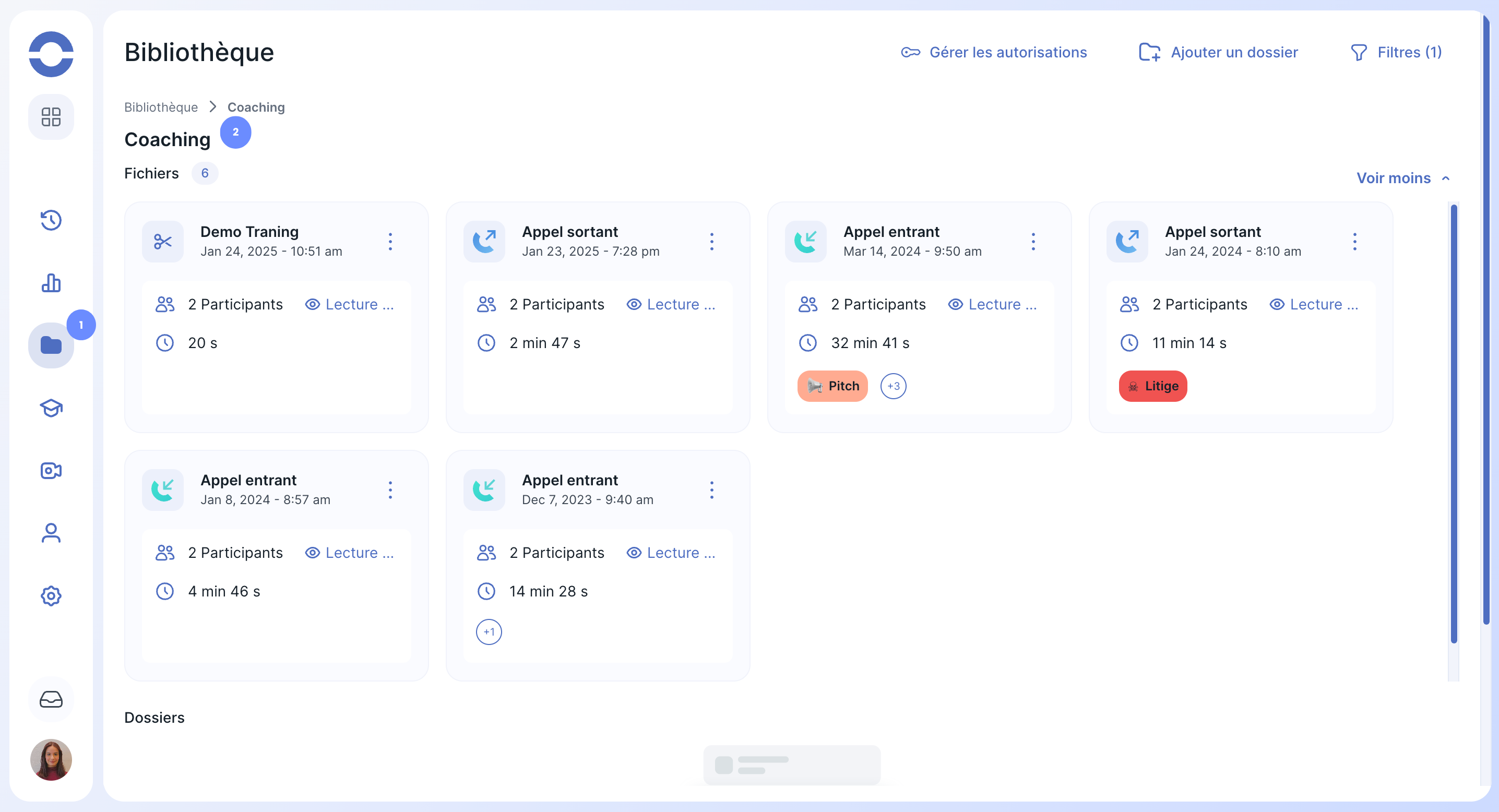The image size is (1499, 812).
Task: Click the Lecture eye on Dec 7 Appel entrant
Action: point(671,553)
